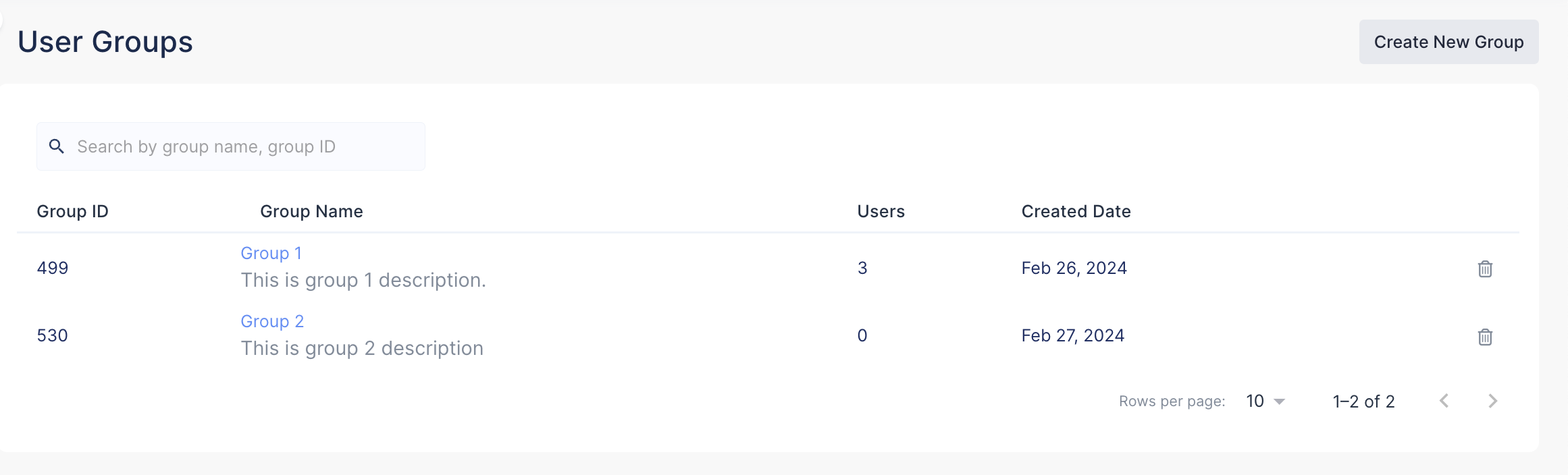Viewport: 1568px width, 475px height.
Task: Select the group ID 499 cell
Action: [53, 268]
